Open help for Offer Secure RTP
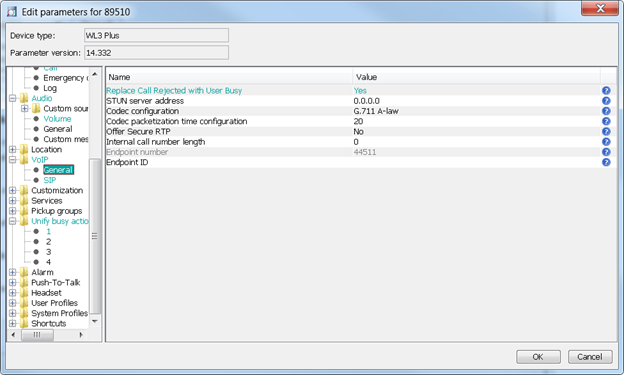This screenshot has height=375, width=624. tap(606, 131)
